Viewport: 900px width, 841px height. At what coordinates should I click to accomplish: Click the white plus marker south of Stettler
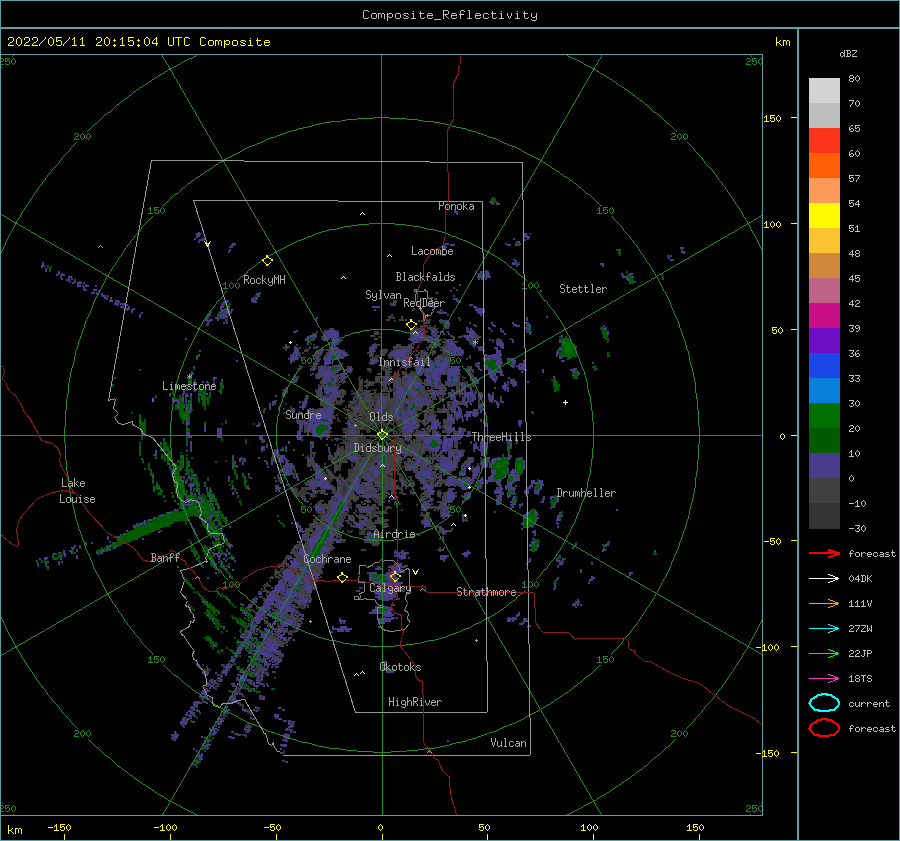pos(565,402)
